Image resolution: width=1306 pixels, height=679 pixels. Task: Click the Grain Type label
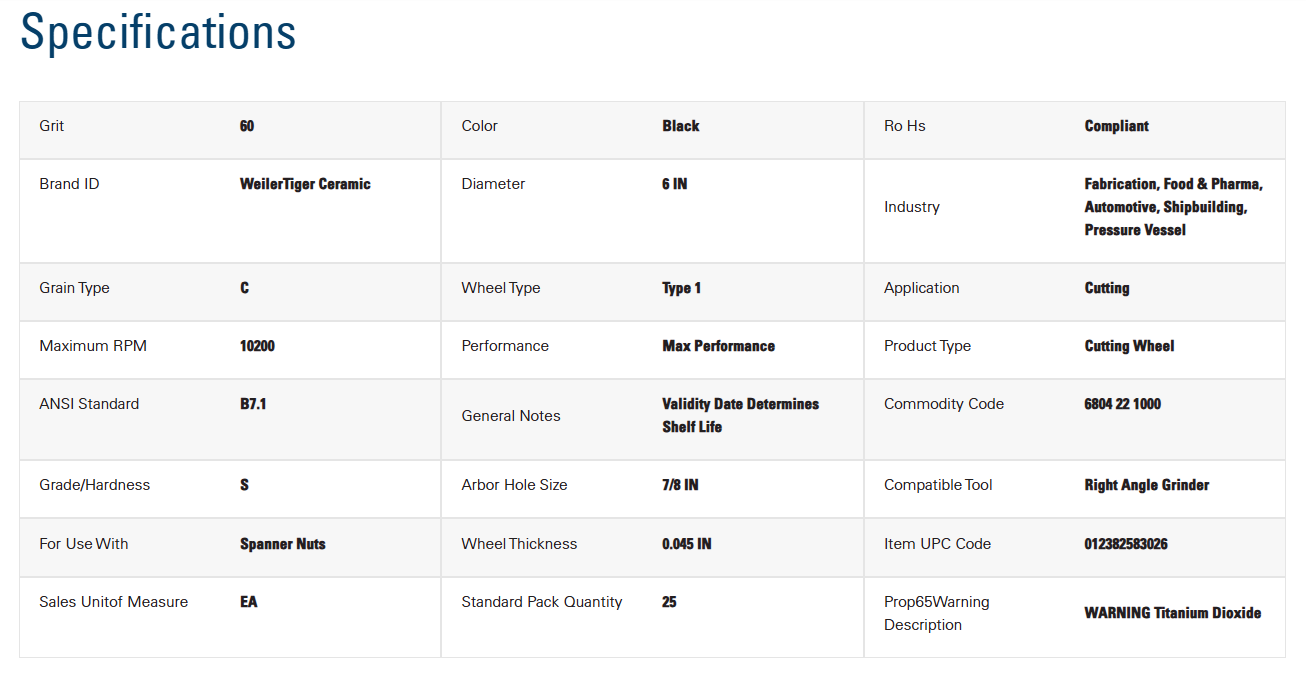pos(74,288)
